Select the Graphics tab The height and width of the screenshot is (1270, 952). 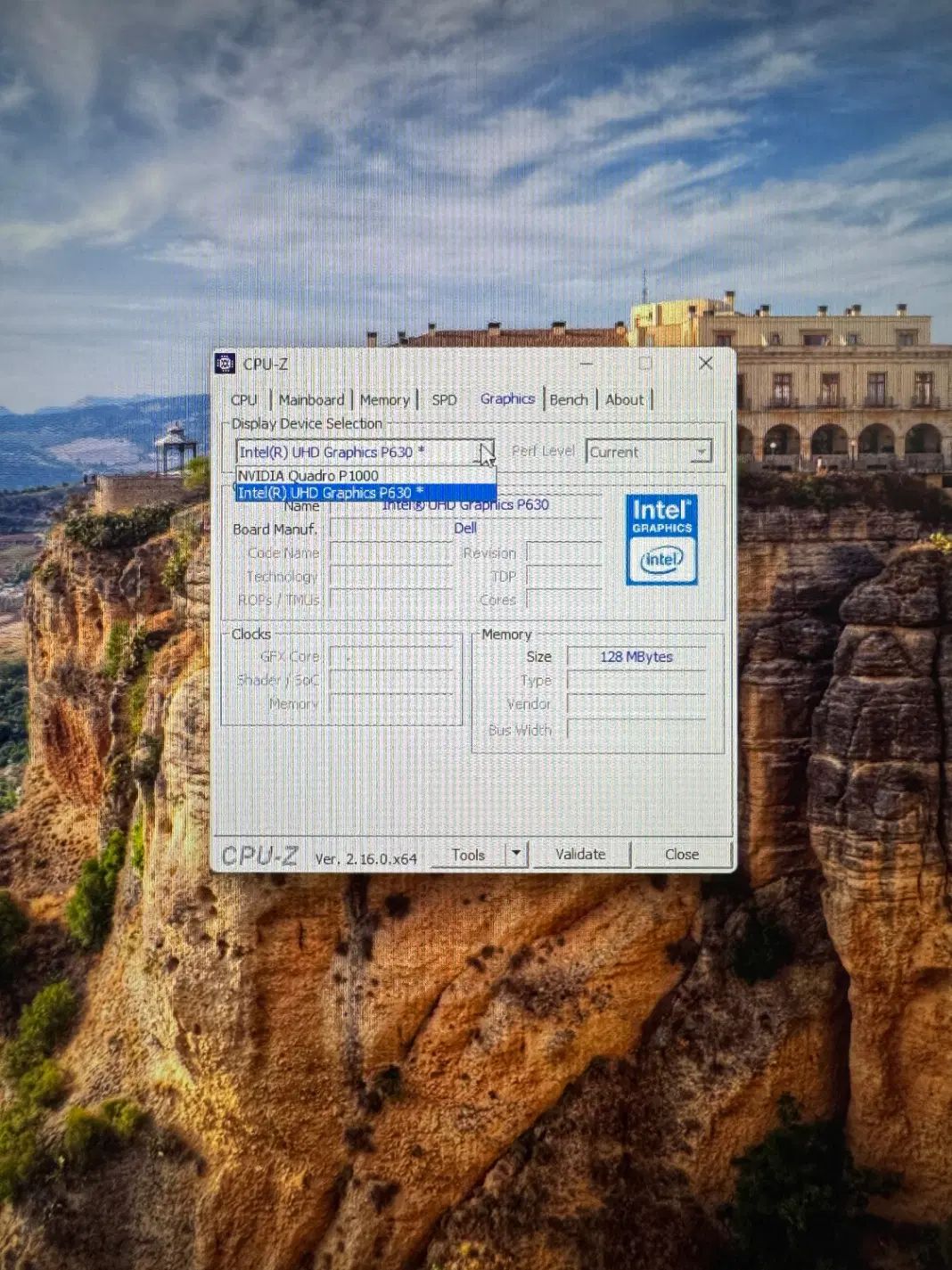pyautogui.click(x=507, y=399)
